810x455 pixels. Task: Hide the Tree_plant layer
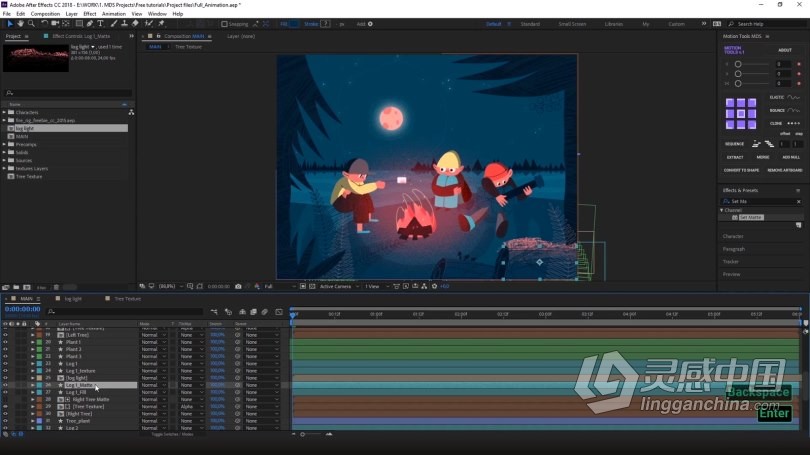pos(5,421)
